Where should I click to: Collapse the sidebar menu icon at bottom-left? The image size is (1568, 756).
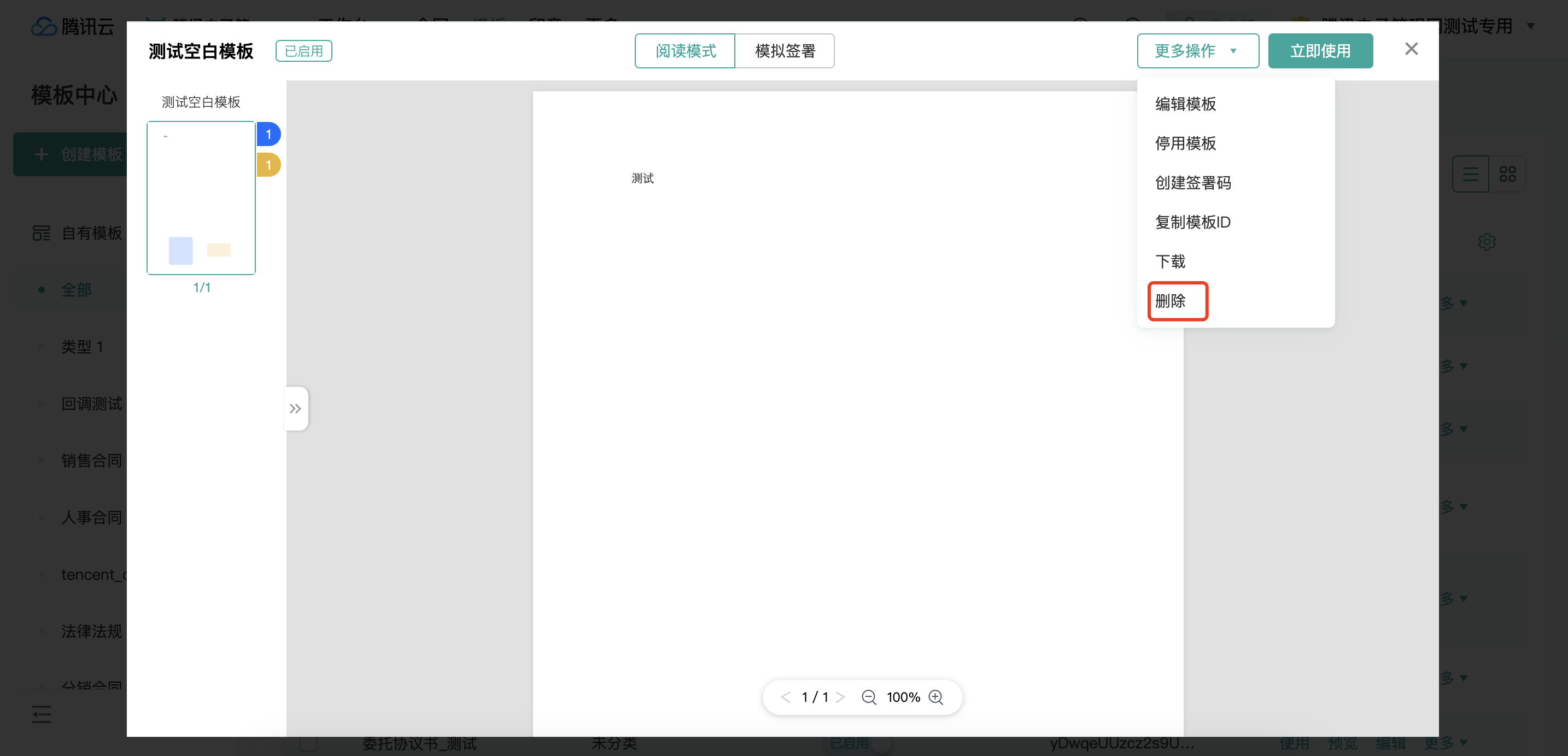click(x=42, y=714)
